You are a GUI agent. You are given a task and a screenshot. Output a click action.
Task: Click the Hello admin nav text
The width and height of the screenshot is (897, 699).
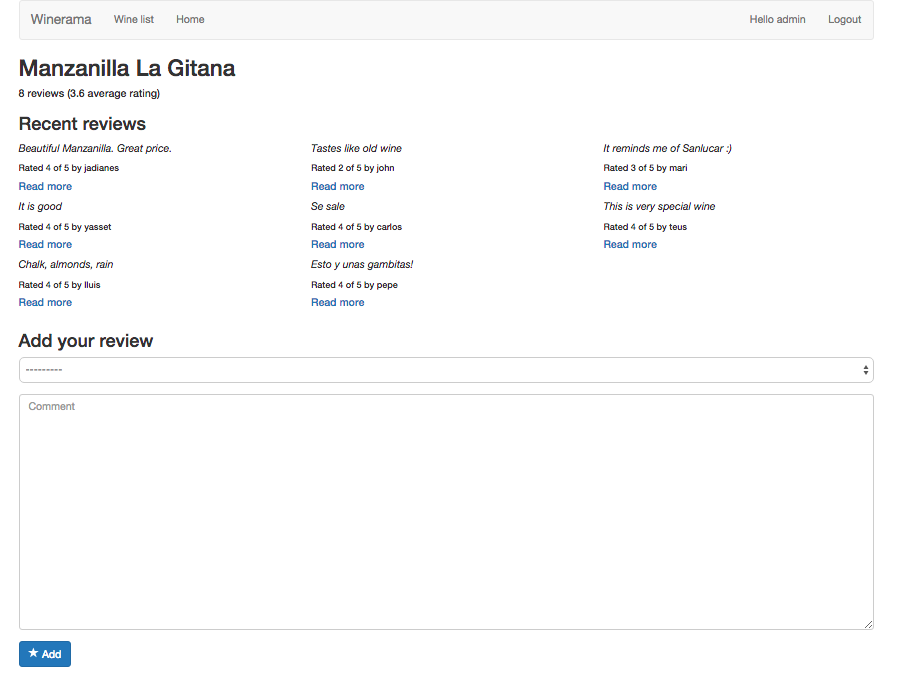click(x=777, y=20)
